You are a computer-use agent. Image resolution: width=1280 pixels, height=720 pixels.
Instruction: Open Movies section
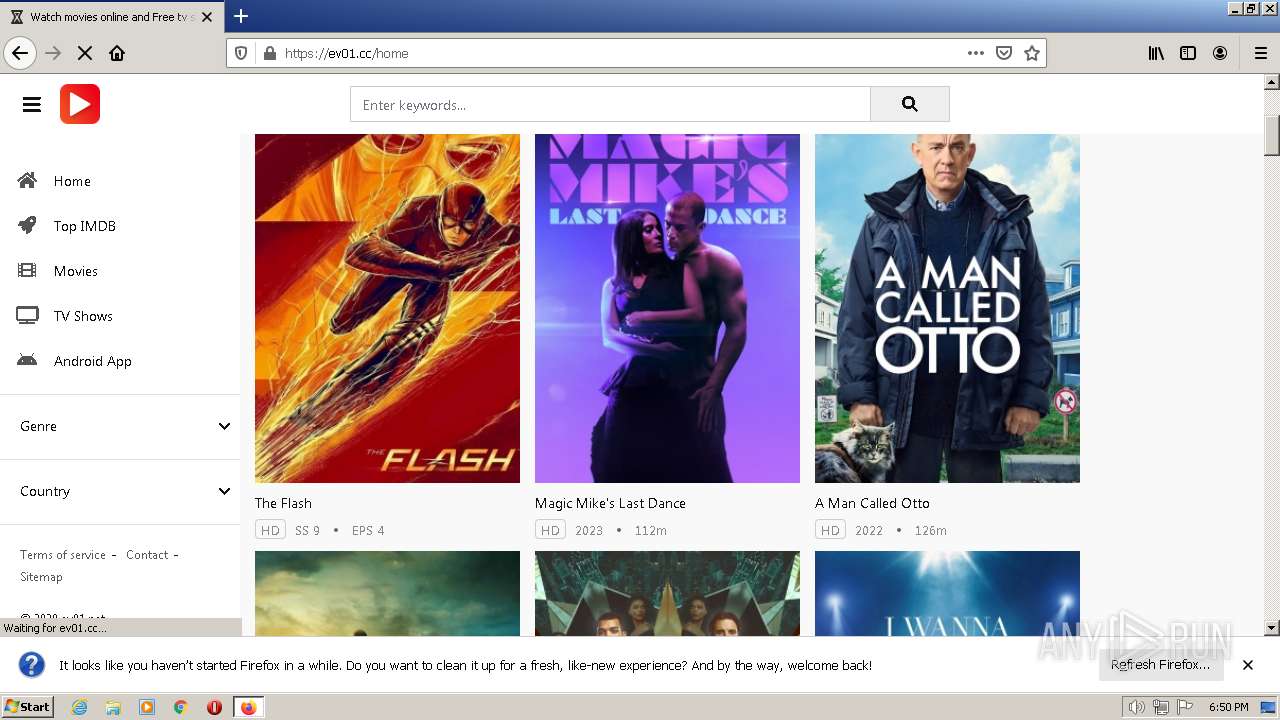pos(76,271)
